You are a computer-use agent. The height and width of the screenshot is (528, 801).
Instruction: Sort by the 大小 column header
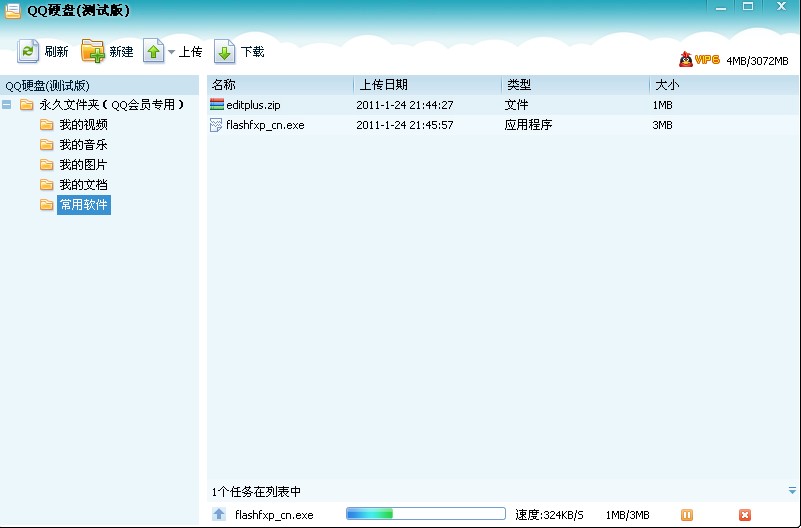point(724,85)
